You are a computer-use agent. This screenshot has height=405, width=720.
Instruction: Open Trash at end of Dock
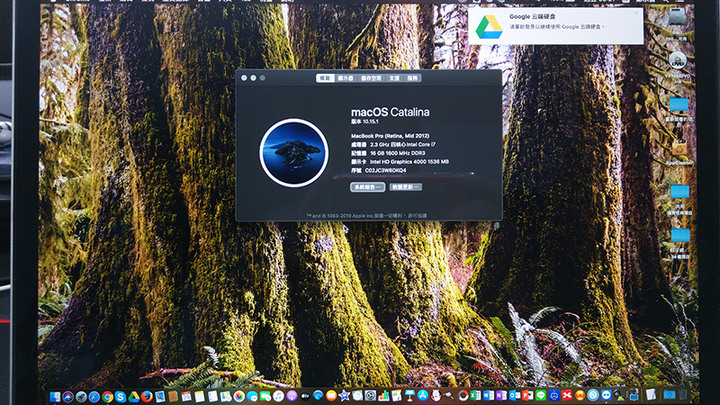click(682, 396)
